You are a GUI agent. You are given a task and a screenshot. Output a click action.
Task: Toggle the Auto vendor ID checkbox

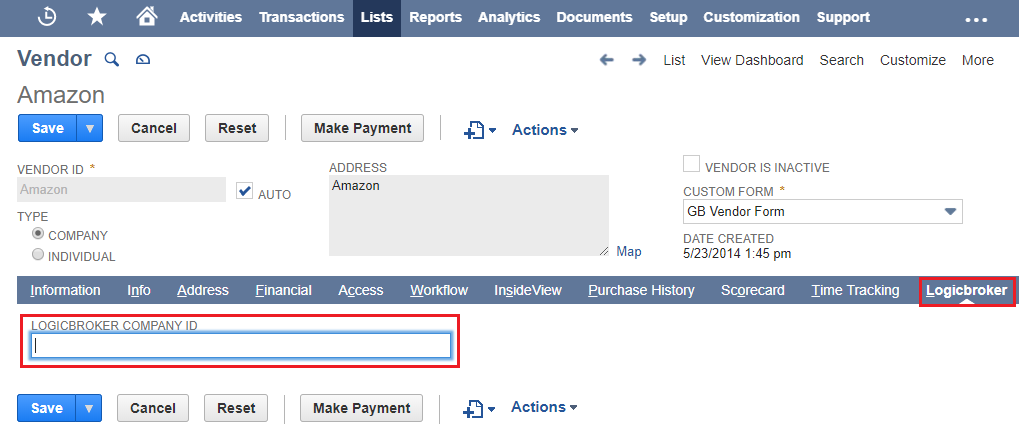click(x=244, y=191)
